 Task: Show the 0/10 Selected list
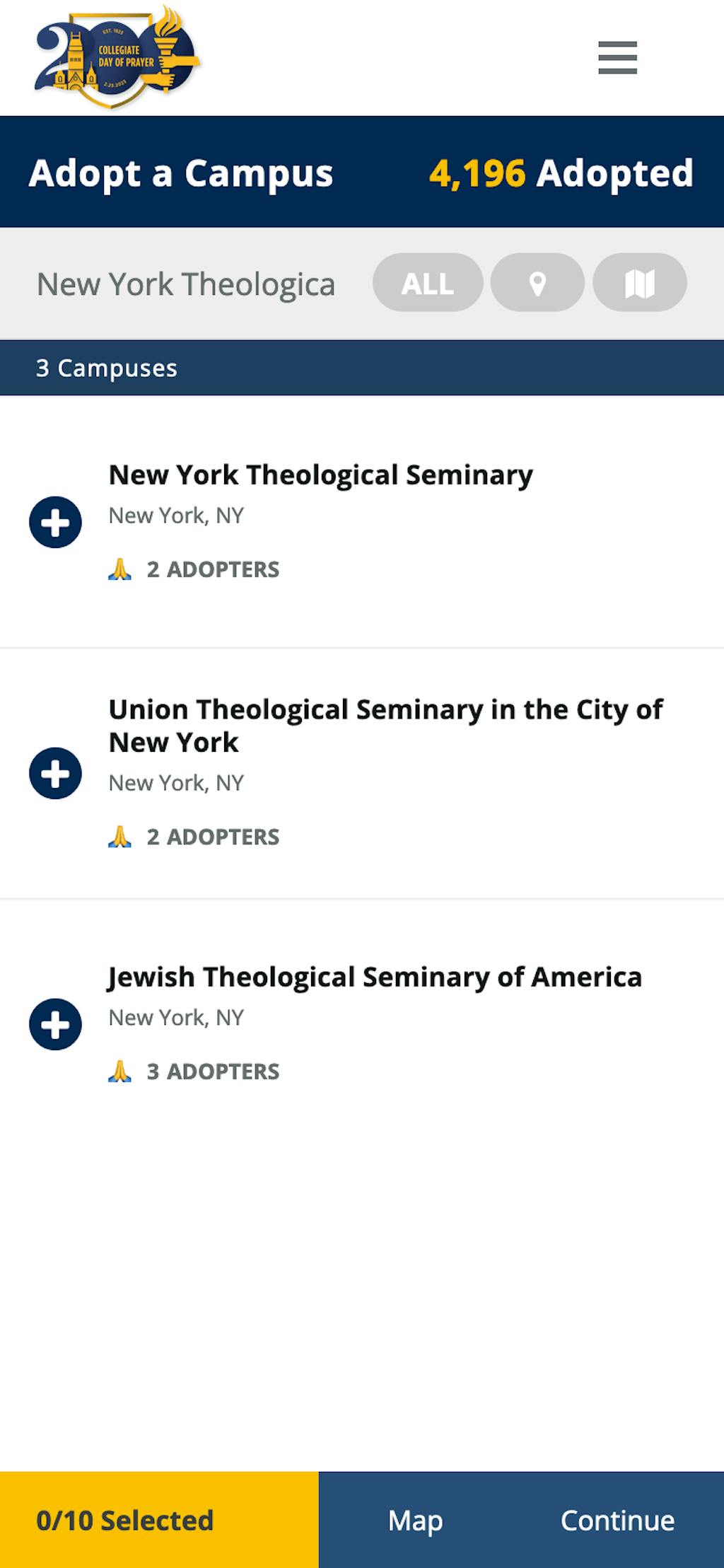pos(125,1521)
